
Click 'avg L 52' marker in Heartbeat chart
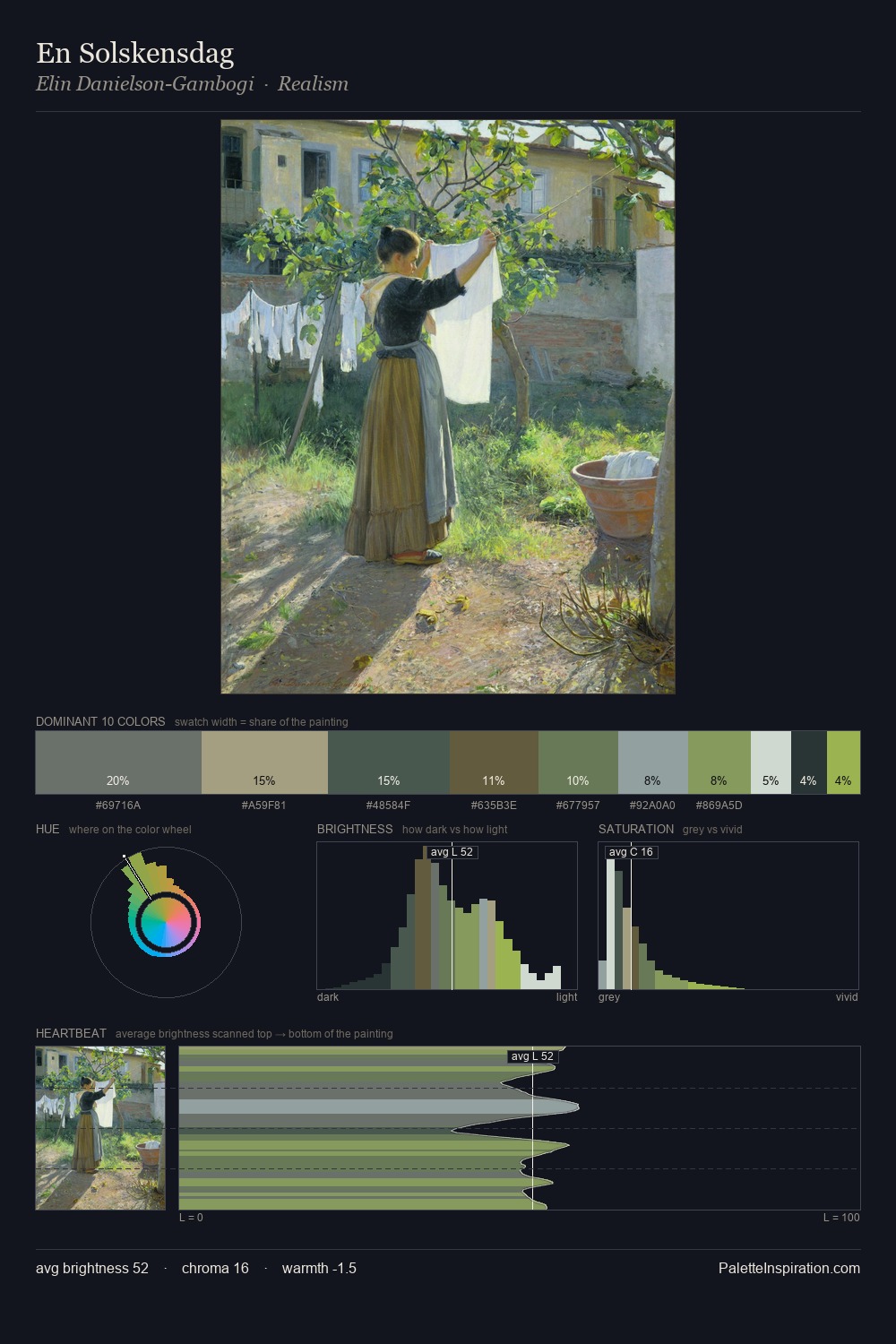click(x=532, y=1056)
